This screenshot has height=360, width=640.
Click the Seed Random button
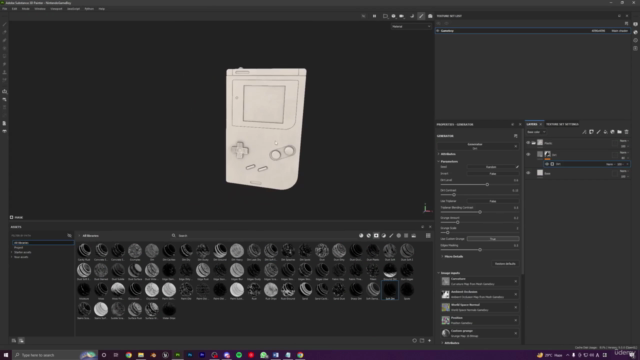[491, 167]
